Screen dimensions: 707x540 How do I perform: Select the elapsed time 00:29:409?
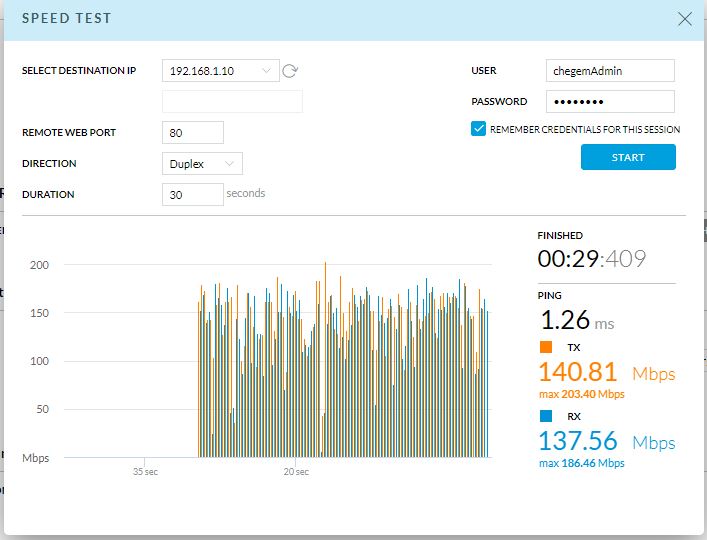pyautogui.click(x=592, y=259)
